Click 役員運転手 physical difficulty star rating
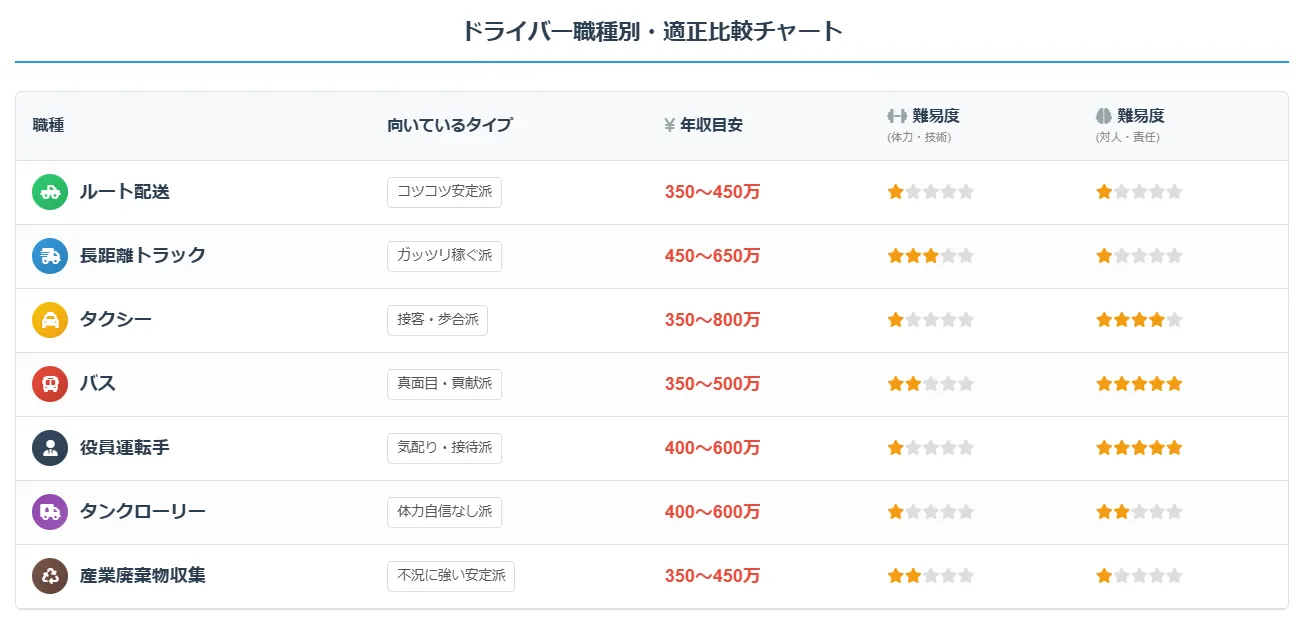 pos(931,448)
